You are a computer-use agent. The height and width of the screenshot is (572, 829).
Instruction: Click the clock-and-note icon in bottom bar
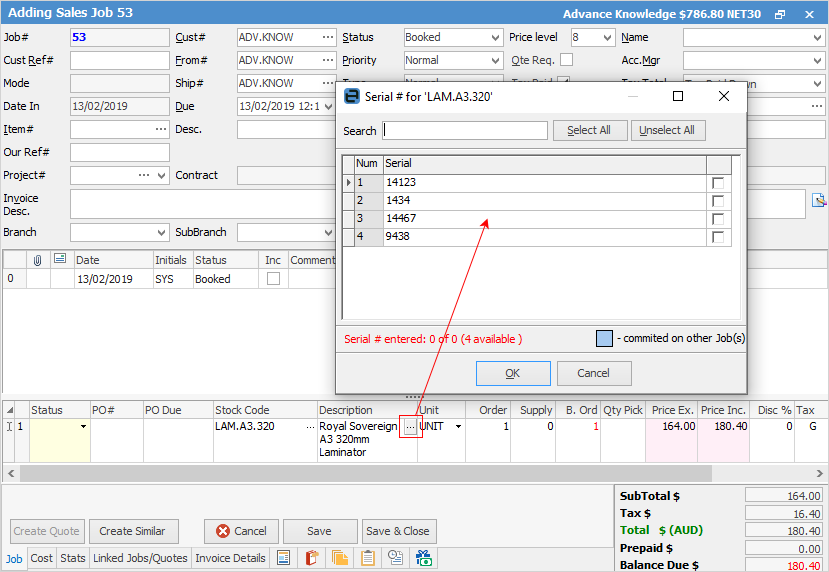(x=396, y=558)
